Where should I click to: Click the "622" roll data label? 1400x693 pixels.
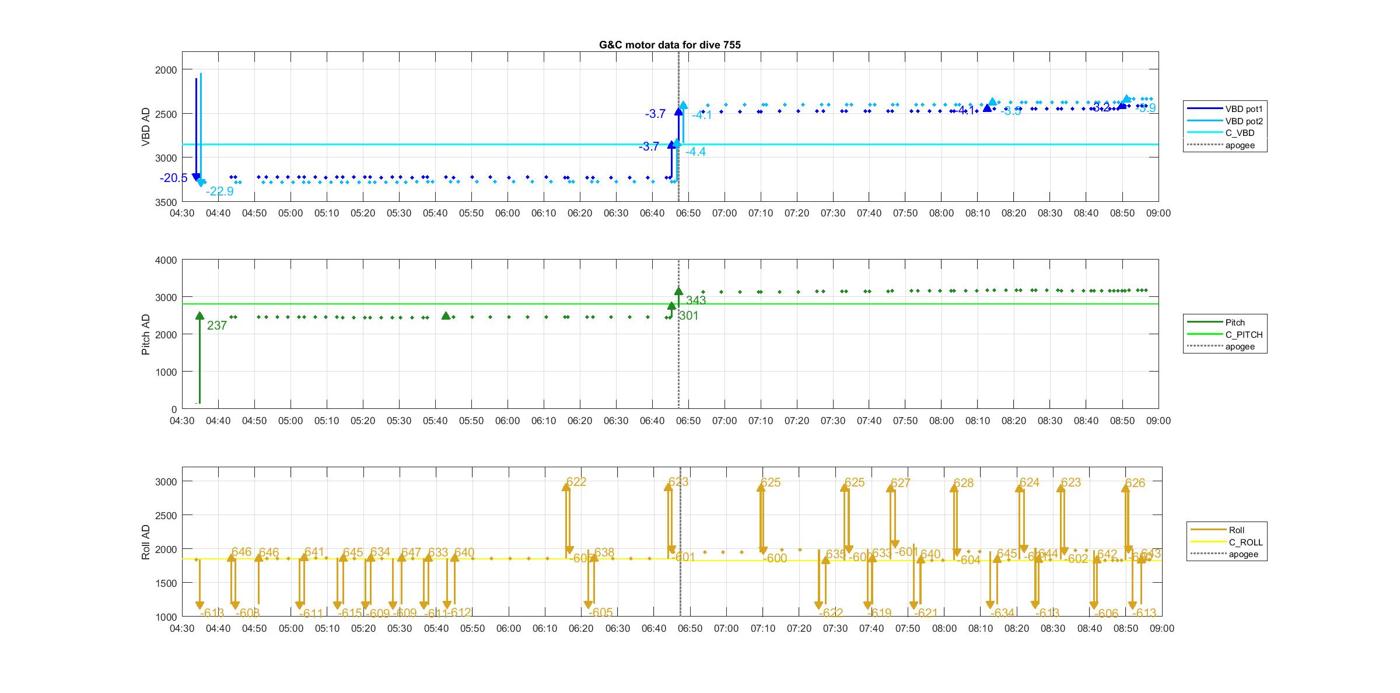(x=576, y=482)
